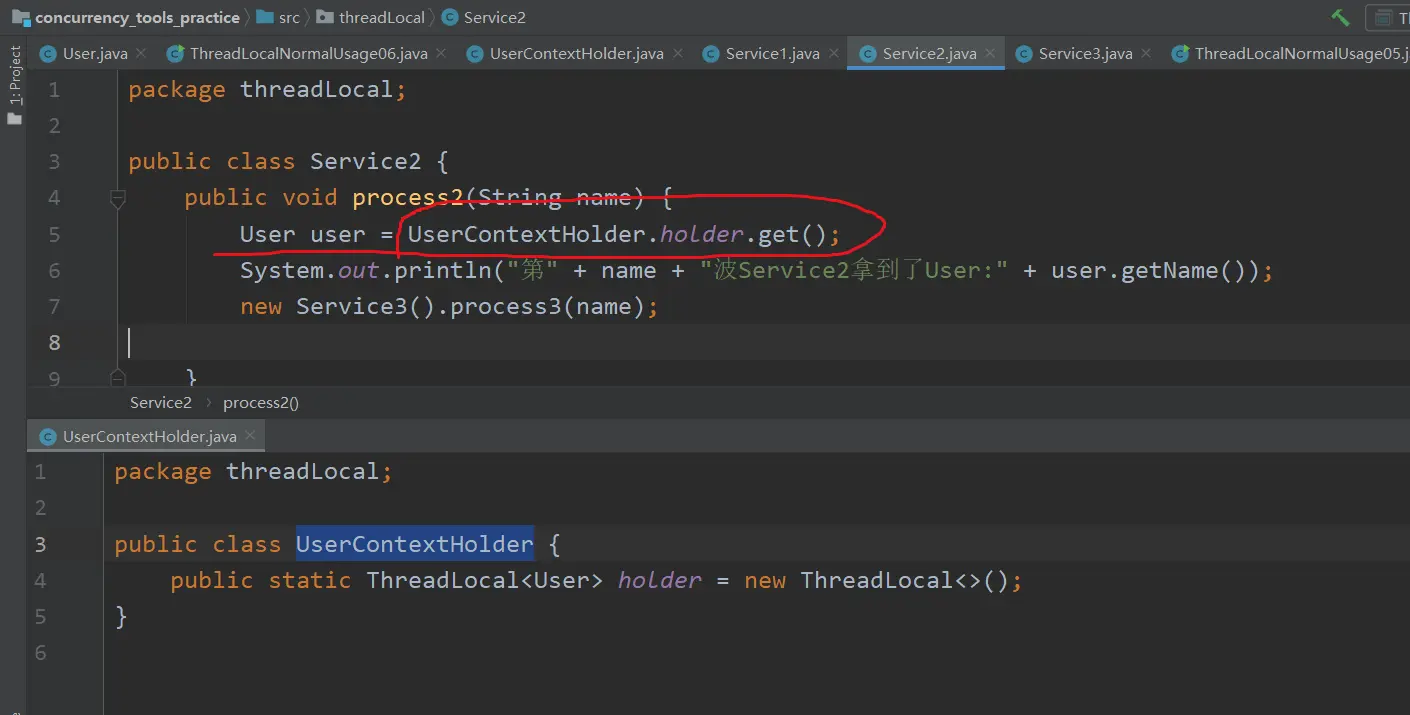Close the User.java editor tab
Viewport: 1410px width, 715px height.
pos(141,53)
